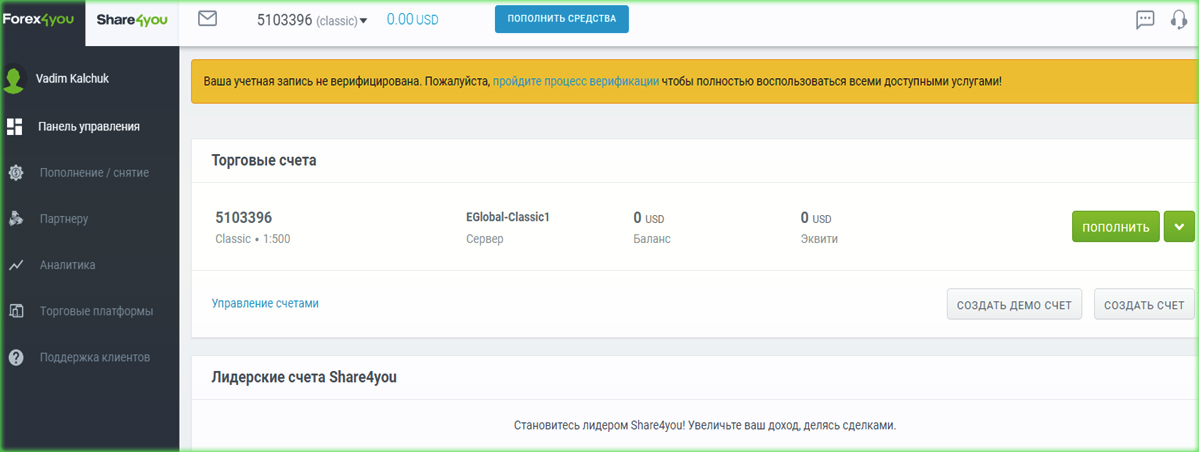
Task: Click the headset support icon
Action: [1178, 20]
